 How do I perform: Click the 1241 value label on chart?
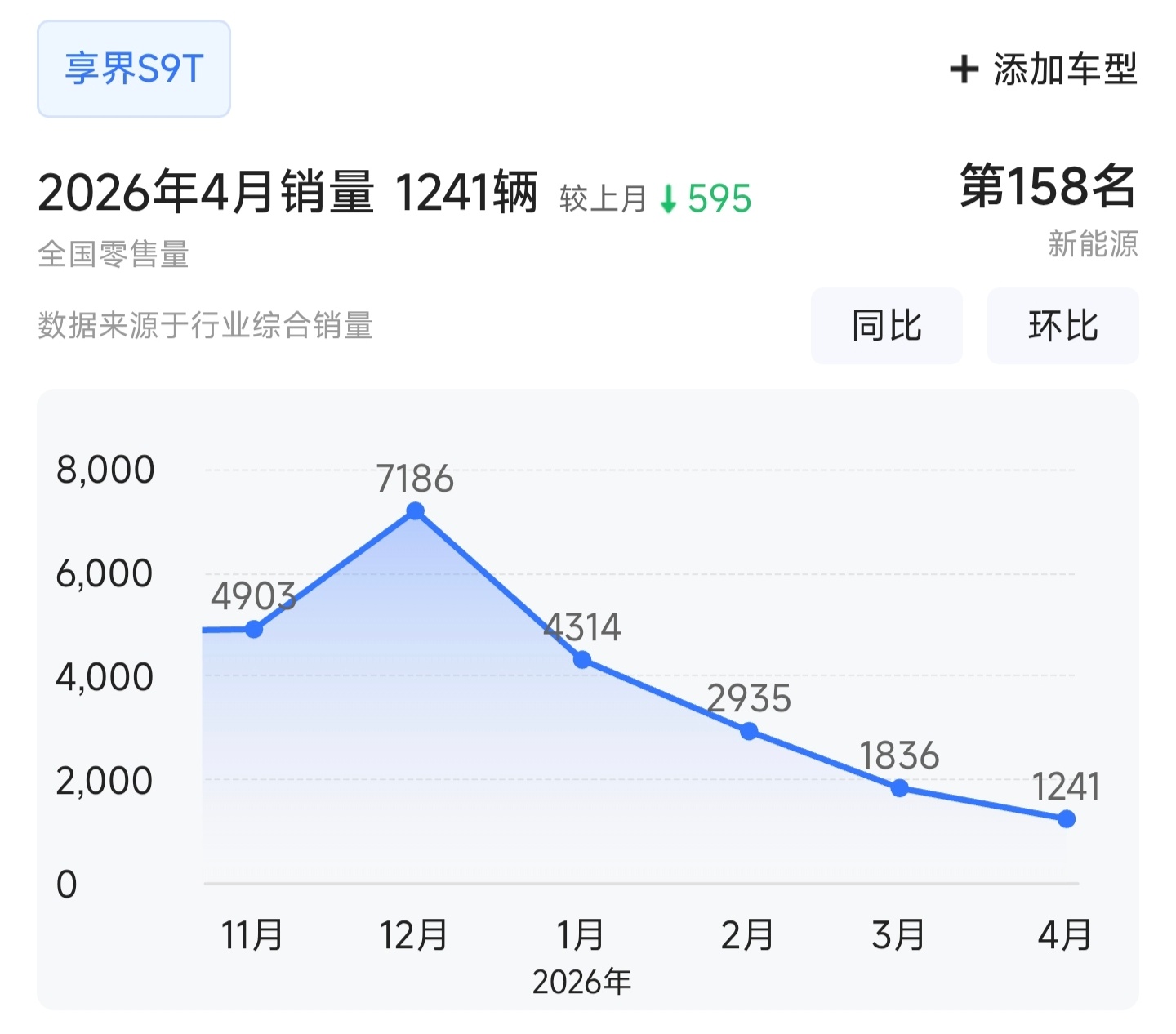pyautogui.click(x=1066, y=787)
